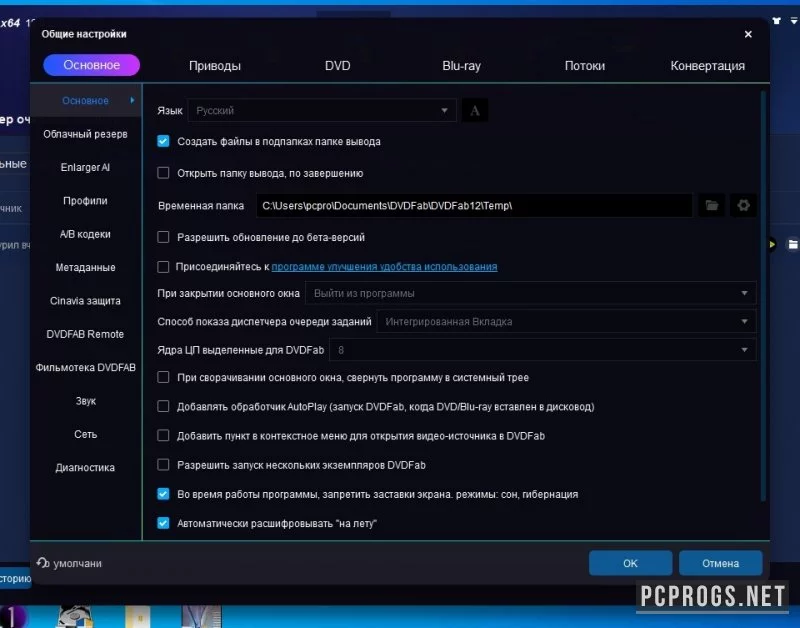Image resolution: width=800 pixels, height=628 pixels.
Task: Enable 'Разрешить обновление до бета-версий'
Action: (163, 237)
